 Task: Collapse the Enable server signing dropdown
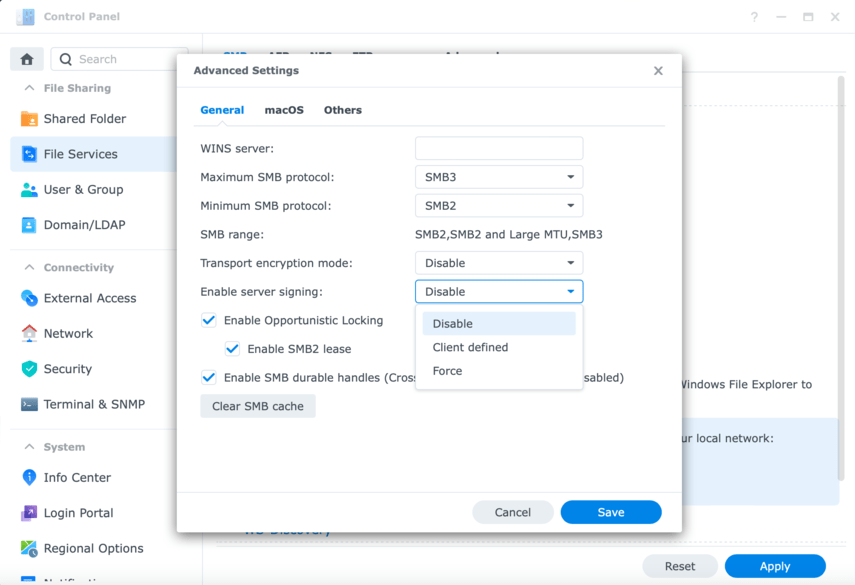(x=499, y=291)
